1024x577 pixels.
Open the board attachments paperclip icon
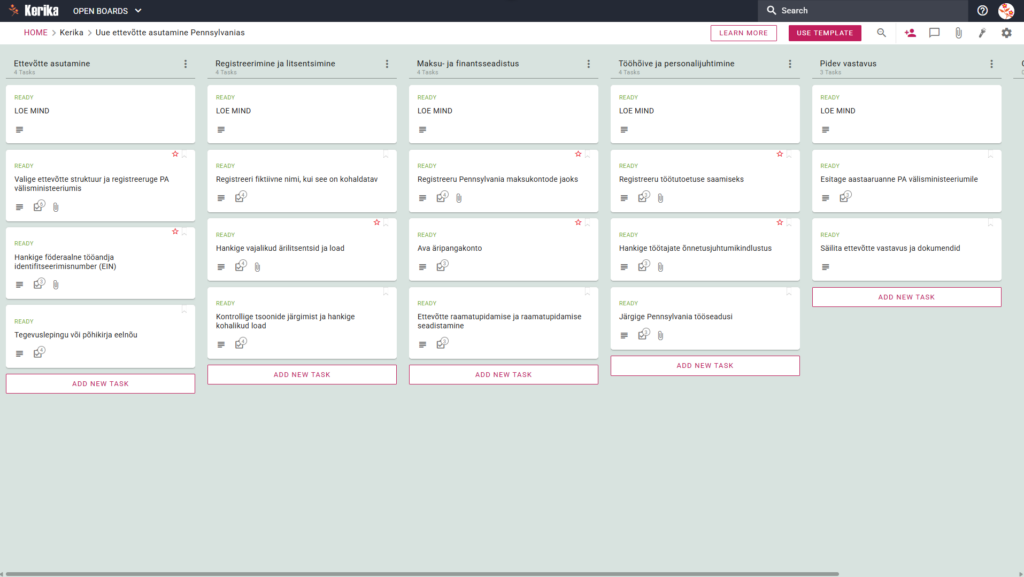959,33
